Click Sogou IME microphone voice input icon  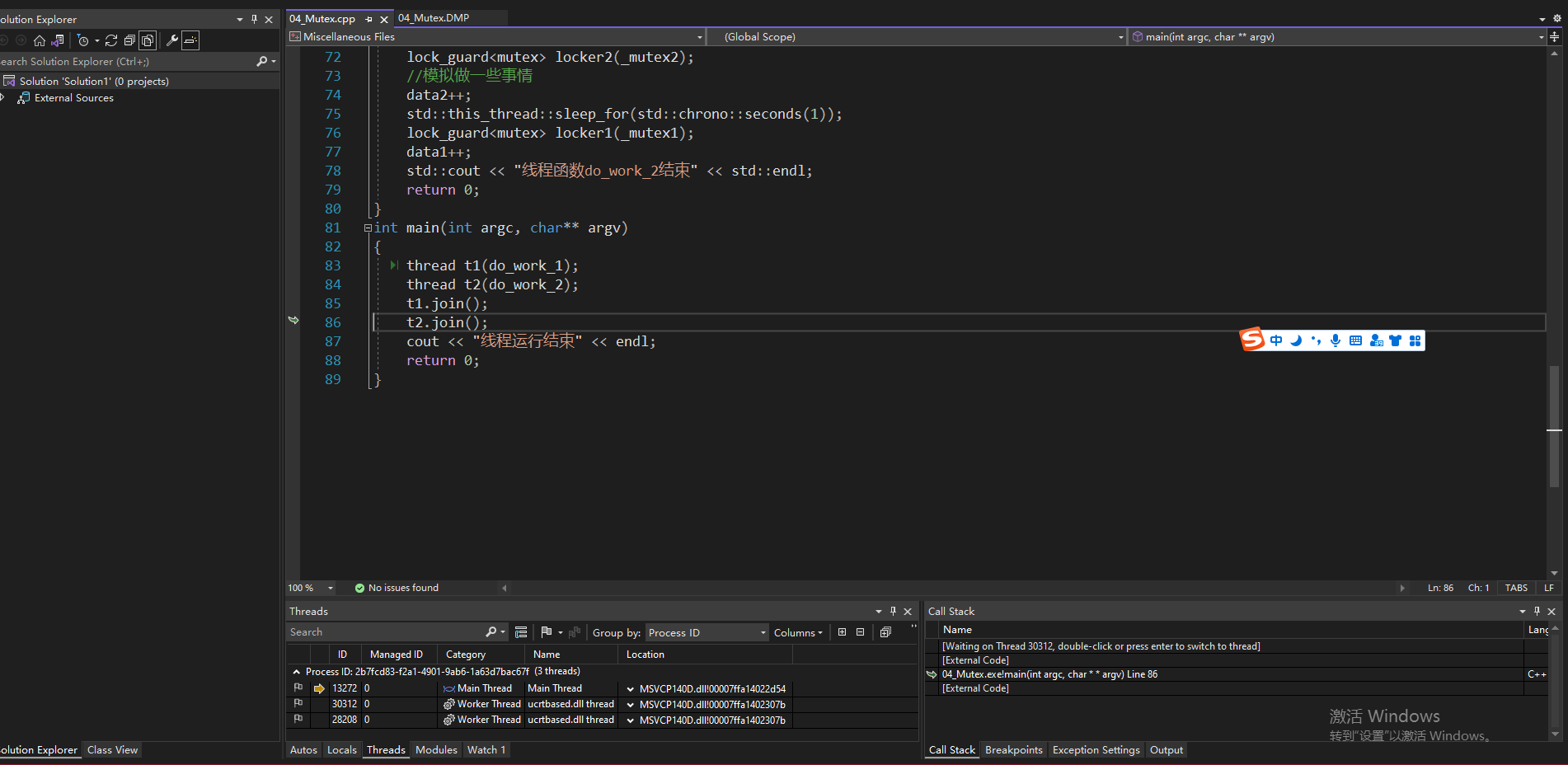click(1336, 340)
